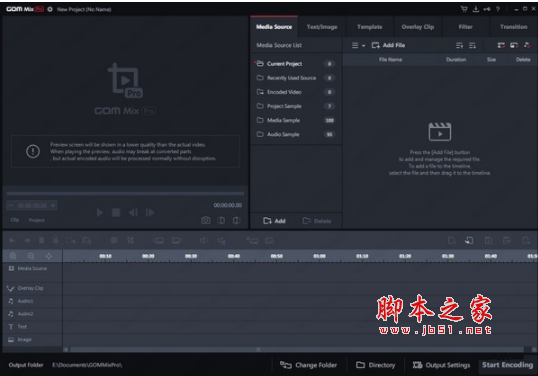Screen dimensions: 538x376
Task: Decrease timecode with the minus button
Action: (x=11, y=205)
